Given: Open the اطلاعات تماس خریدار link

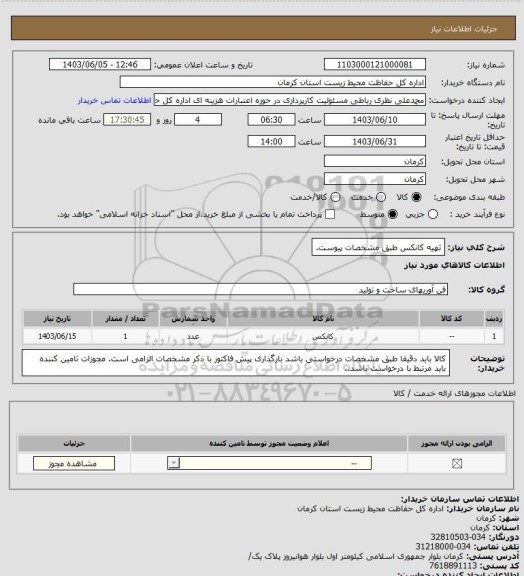Looking at the screenshot, I should (114, 101).
